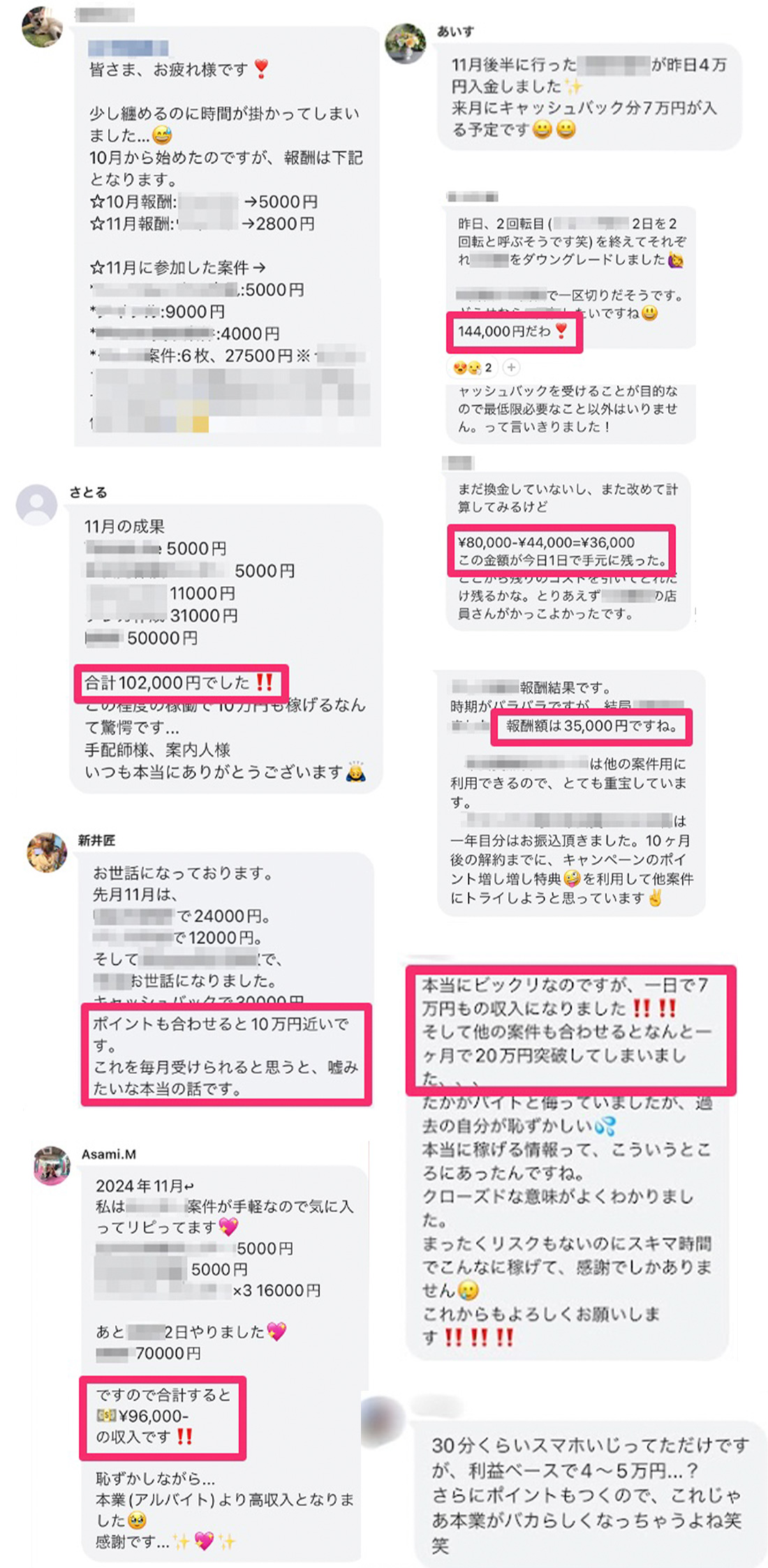Click the dog photo avatar at top left
Viewport: 768px width, 1568px height.
[x=42, y=27]
